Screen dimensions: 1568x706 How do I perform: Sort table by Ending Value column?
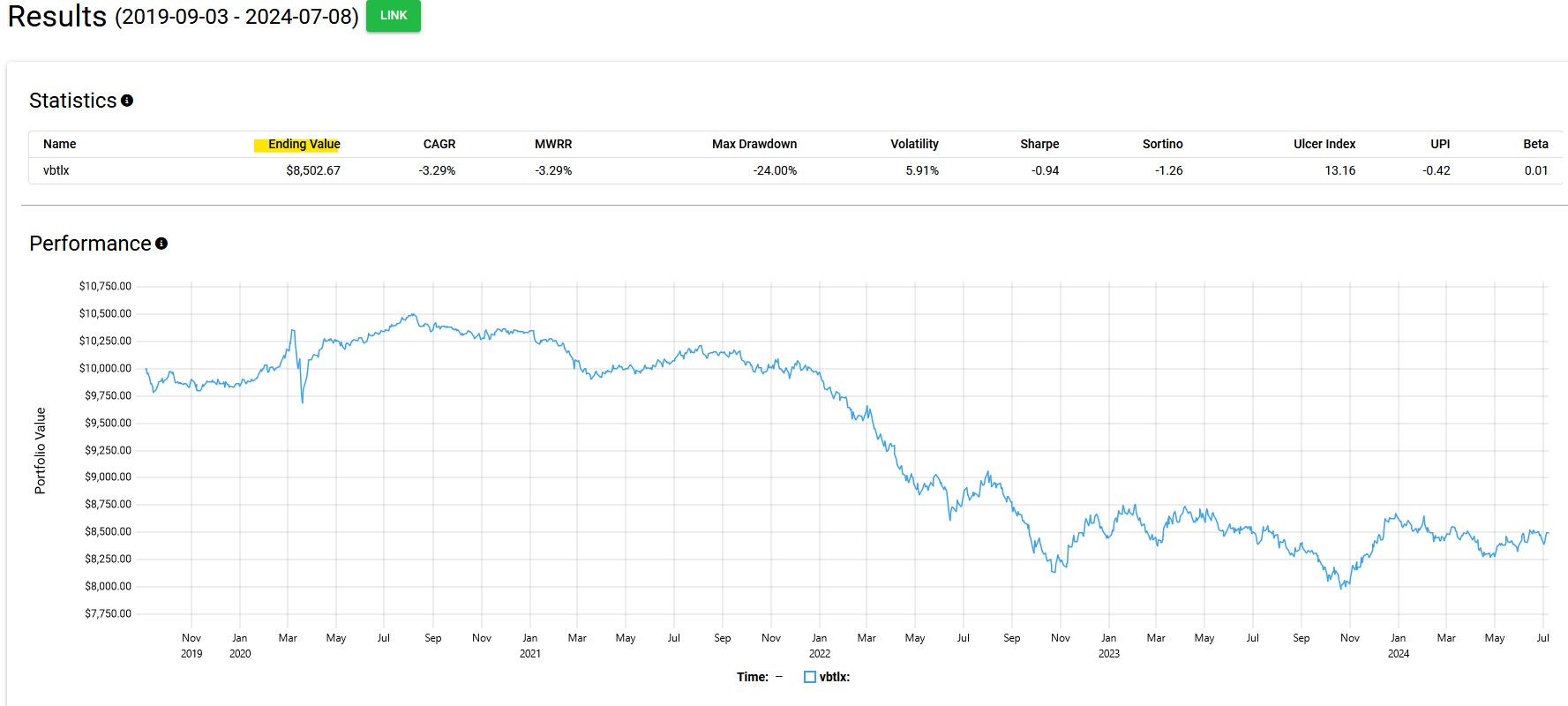pos(304,144)
